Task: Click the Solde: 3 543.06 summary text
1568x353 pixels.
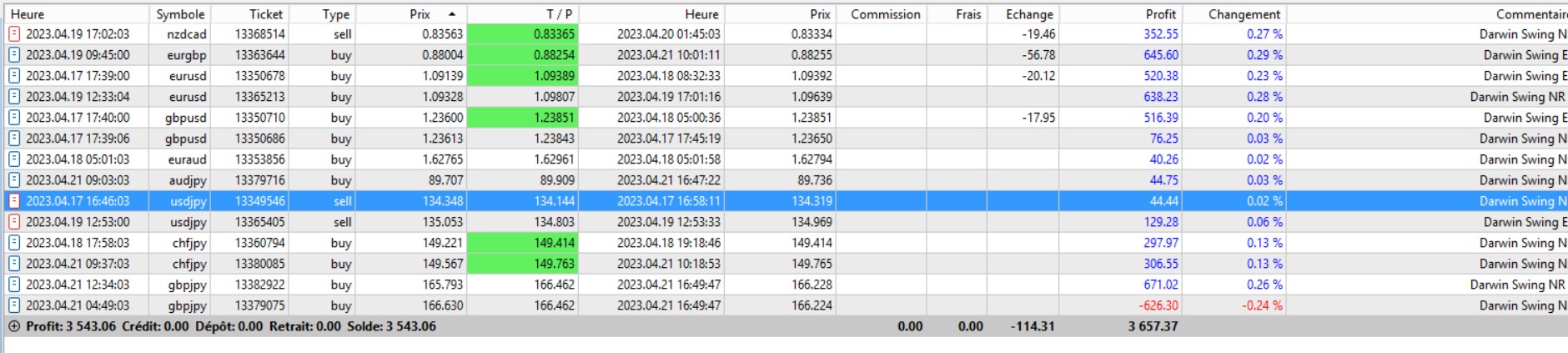Action: click(x=391, y=326)
